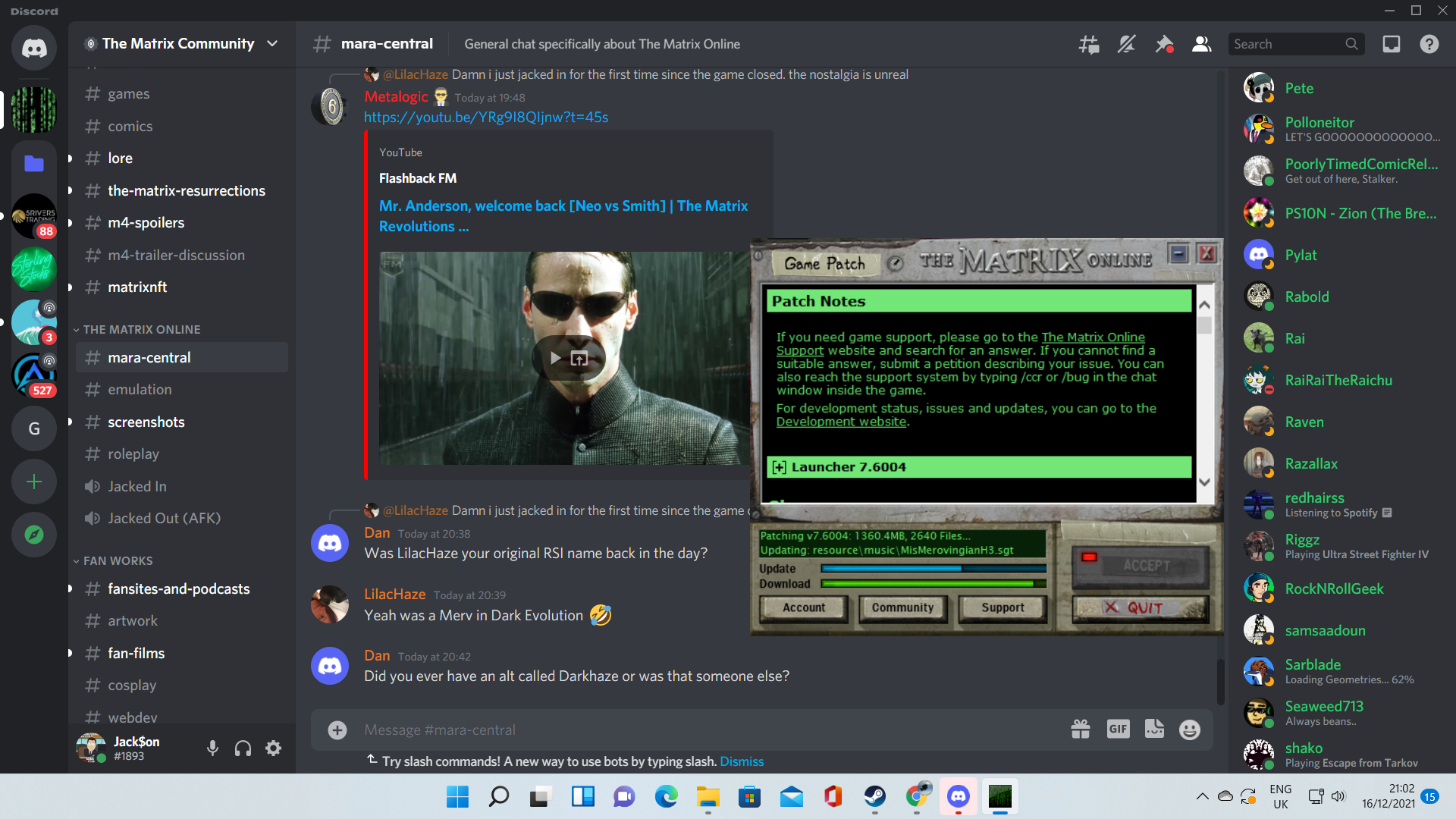Open the Threads icon in channel header
Viewport: 1456px width, 819px height.
[x=1089, y=44]
